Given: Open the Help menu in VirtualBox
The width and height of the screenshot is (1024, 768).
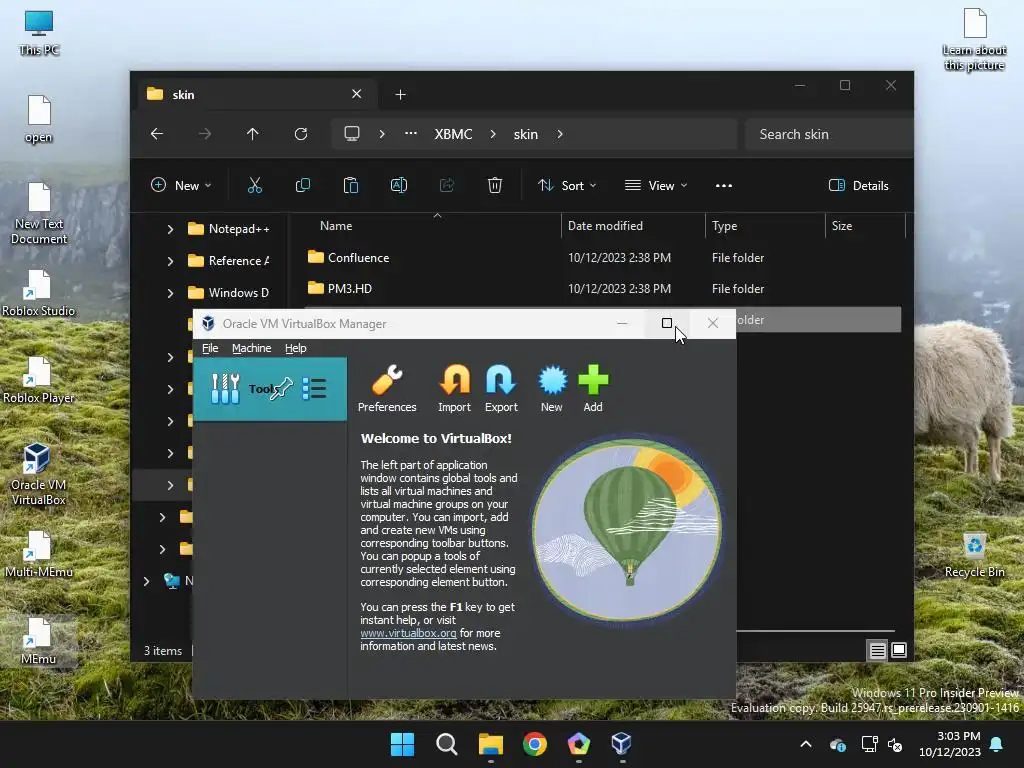Looking at the screenshot, I should tap(295, 348).
